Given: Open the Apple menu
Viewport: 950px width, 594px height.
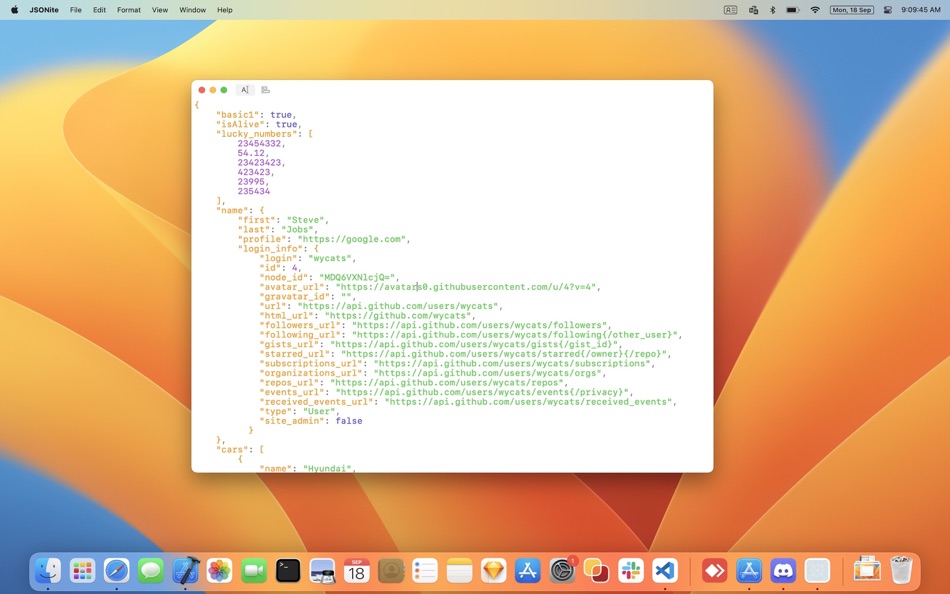Looking at the screenshot, I should tap(14, 10).
